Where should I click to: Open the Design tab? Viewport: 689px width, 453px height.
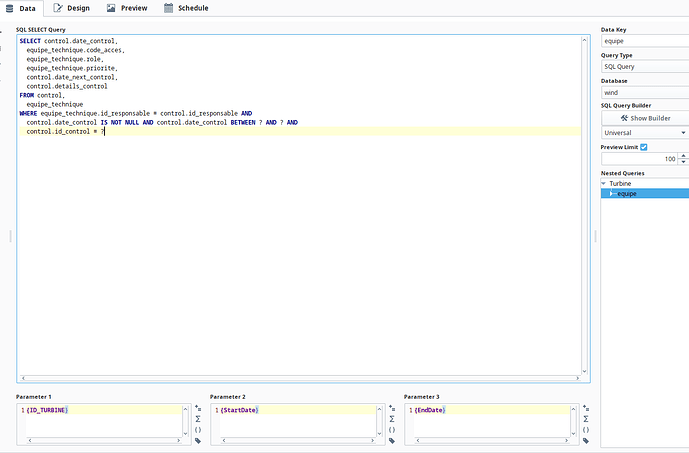(x=72, y=8)
